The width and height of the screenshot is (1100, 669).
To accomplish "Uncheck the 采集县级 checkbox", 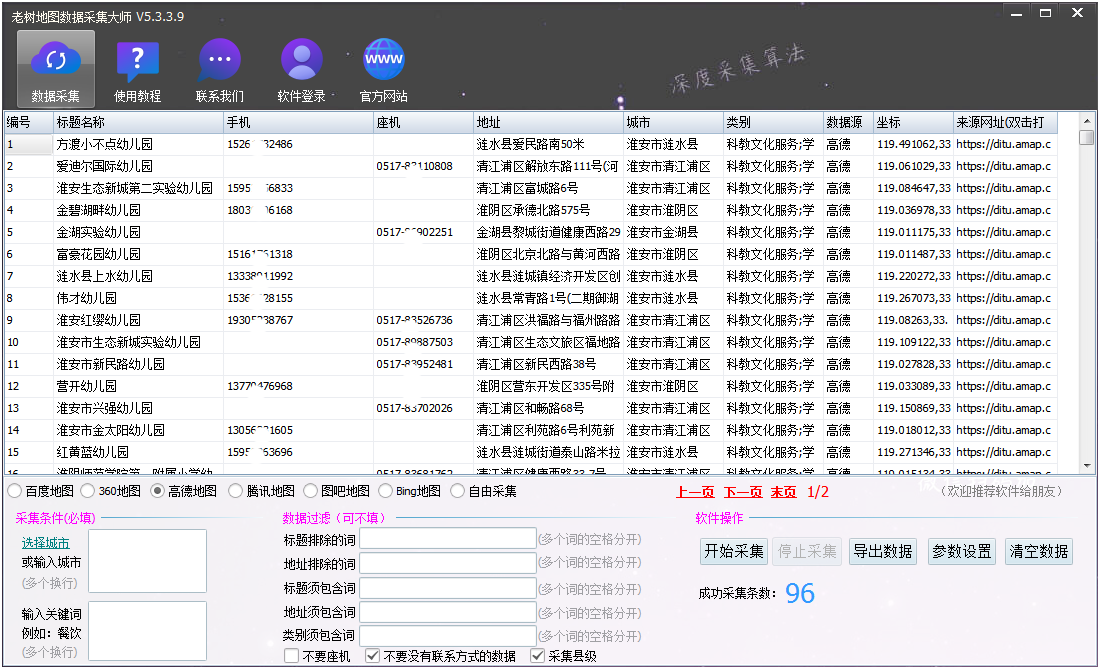I will (538, 656).
